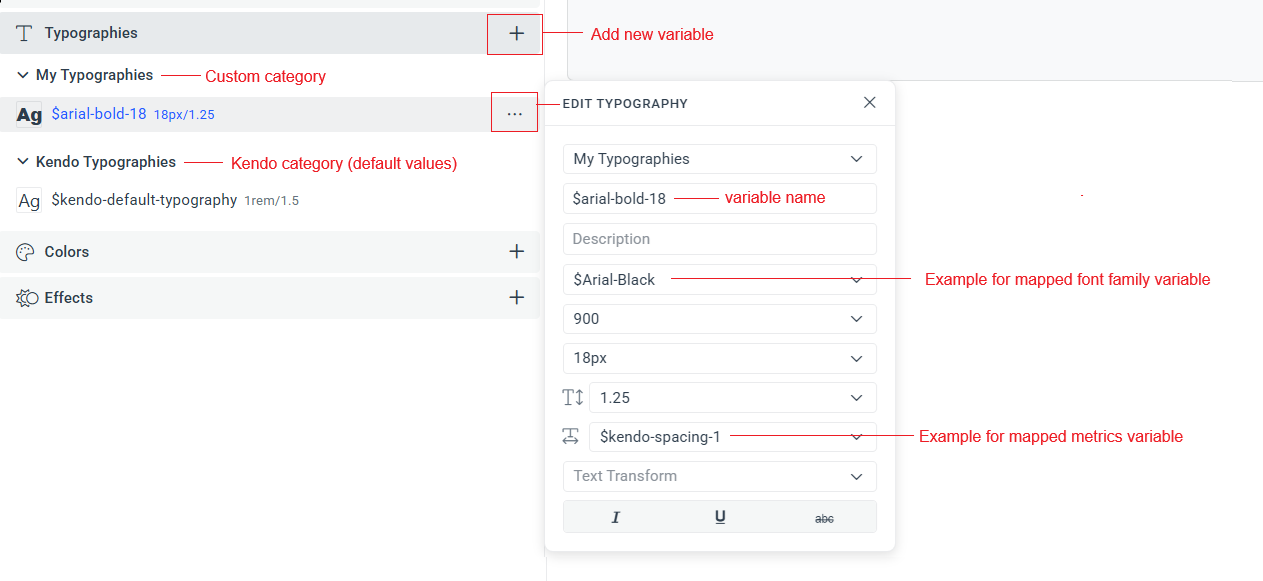Click the Ag icon beside $kendo-default-typography

click(30, 199)
